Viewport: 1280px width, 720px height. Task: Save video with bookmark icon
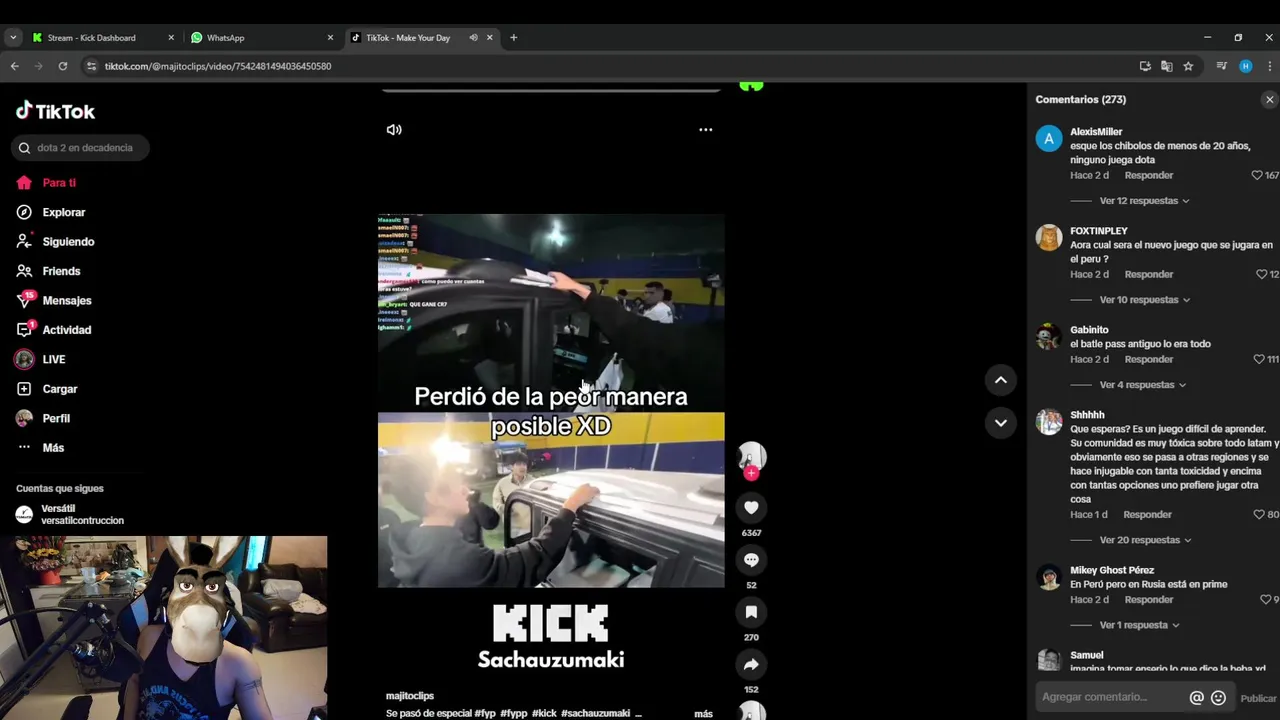[x=751, y=612]
